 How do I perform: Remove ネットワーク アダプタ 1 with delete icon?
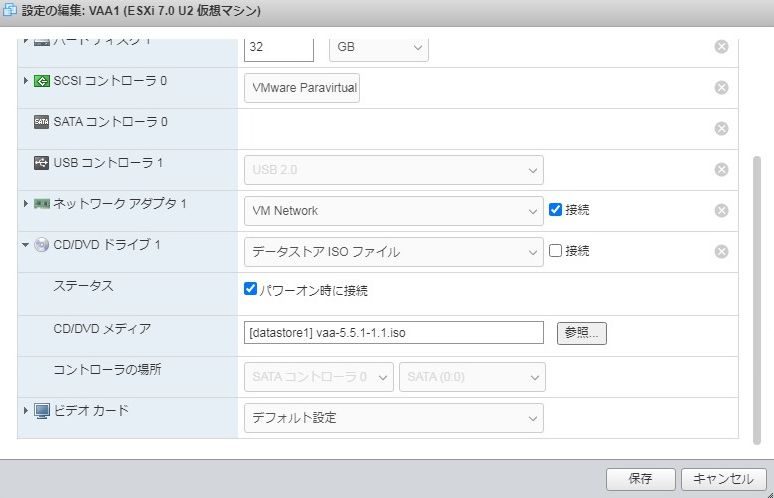[721, 211]
